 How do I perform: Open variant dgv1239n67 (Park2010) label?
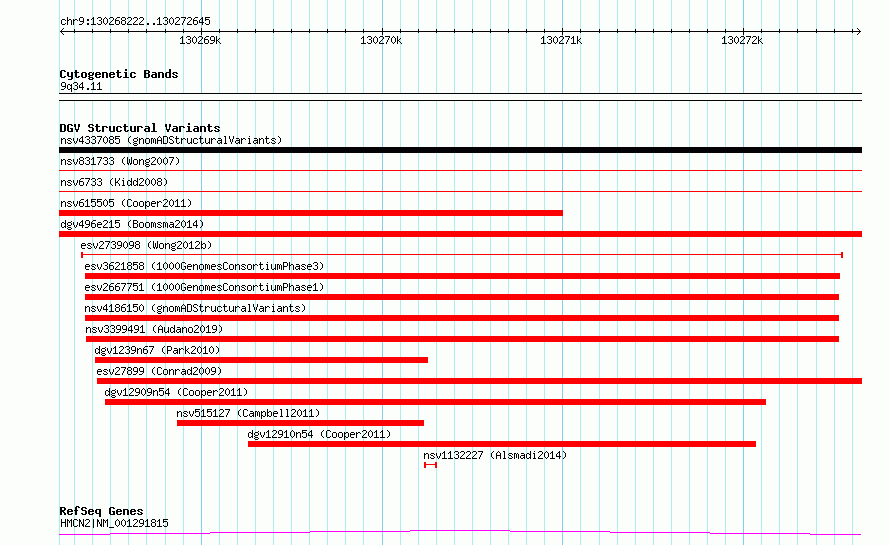157,350
